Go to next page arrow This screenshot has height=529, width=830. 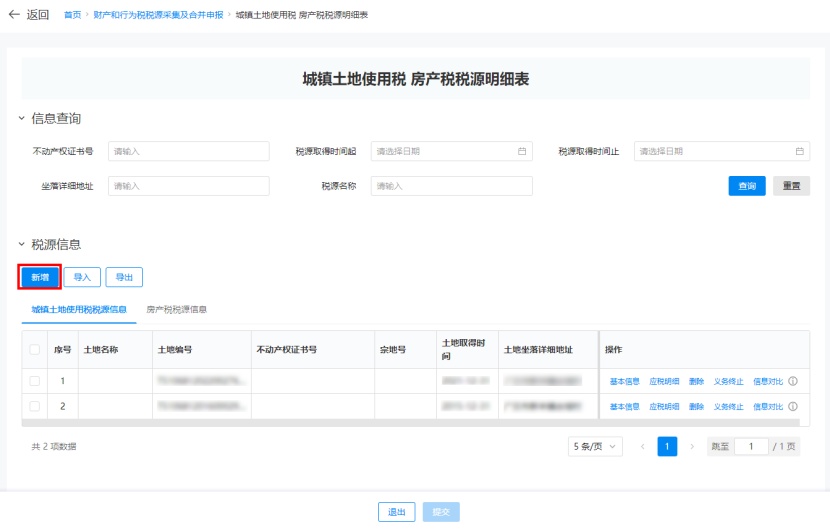pyautogui.click(x=692, y=447)
